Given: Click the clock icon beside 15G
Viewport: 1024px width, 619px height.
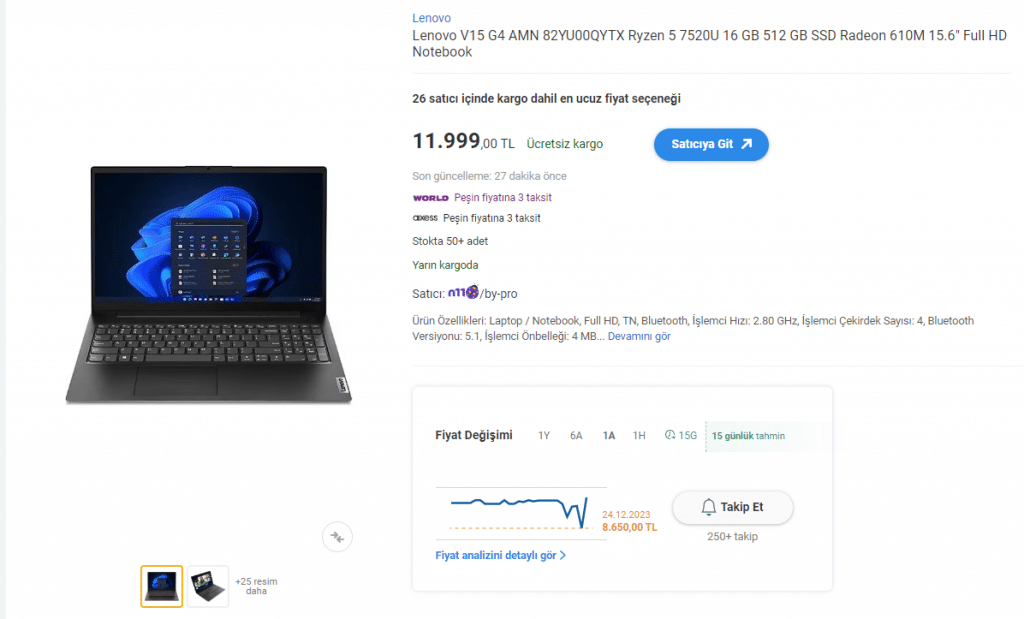Looking at the screenshot, I should click(x=670, y=435).
